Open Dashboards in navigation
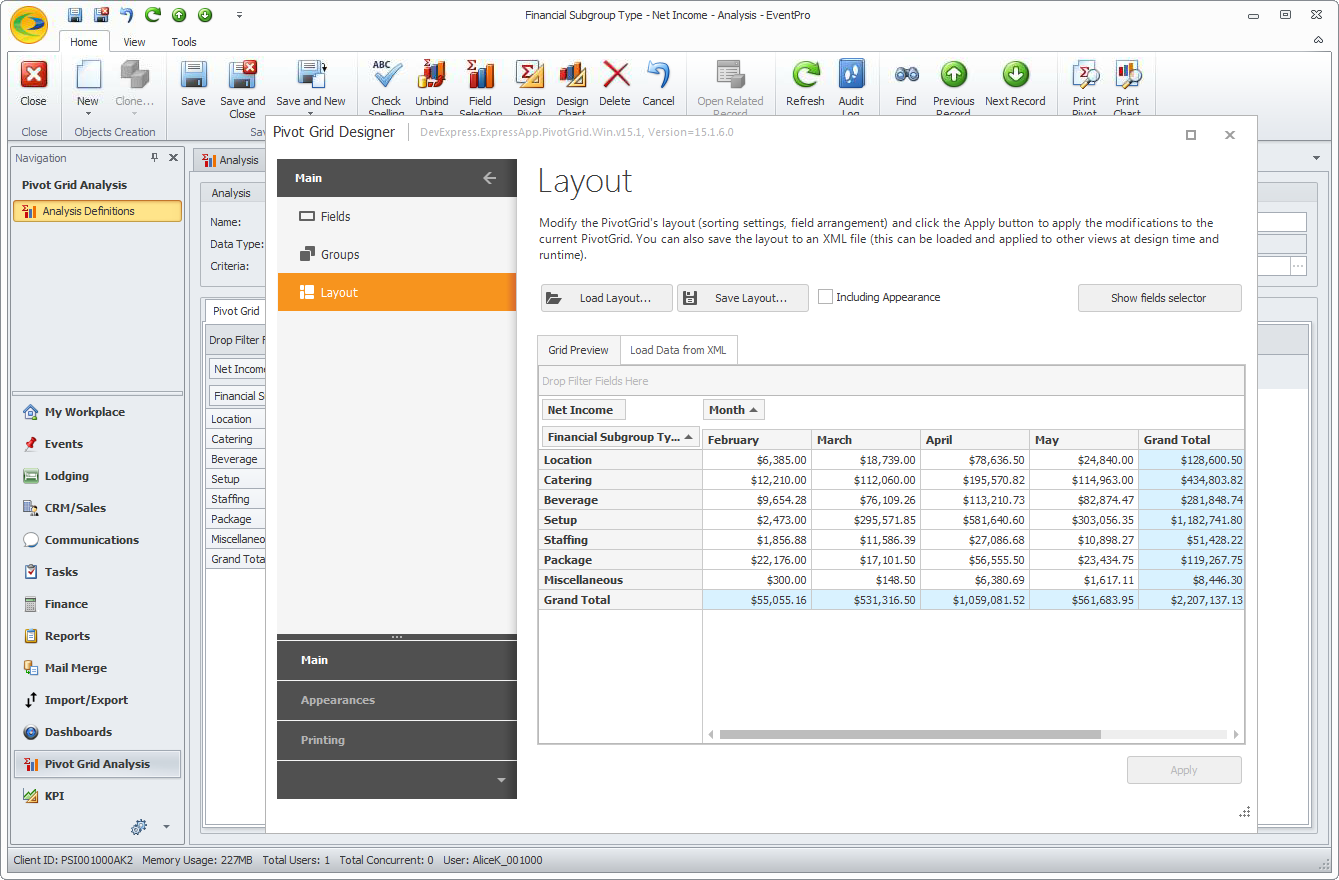 click(x=97, y=732)
